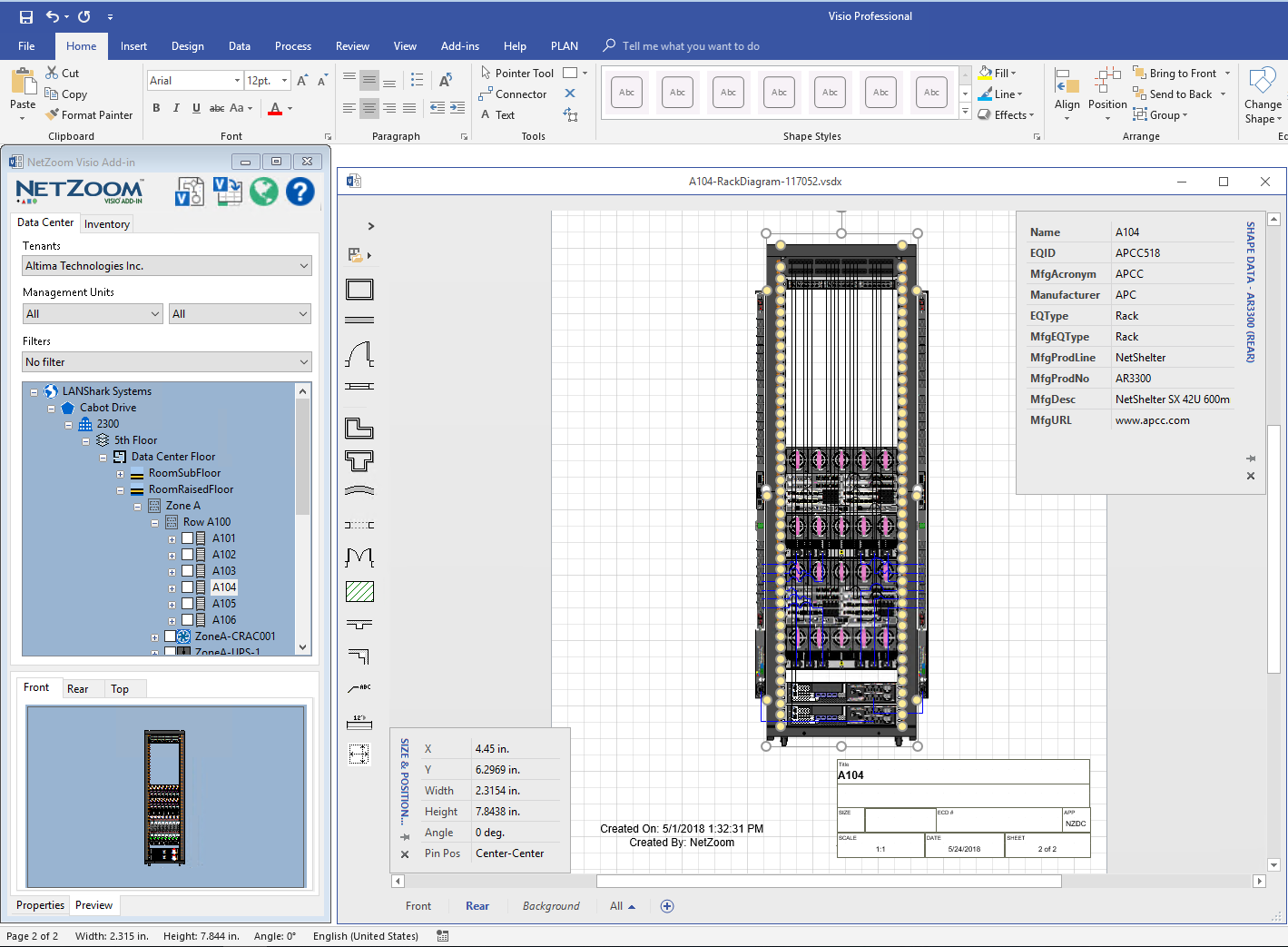Click the add new page plus icon
The image size is (1288, 947).
[x=667, y=906]
